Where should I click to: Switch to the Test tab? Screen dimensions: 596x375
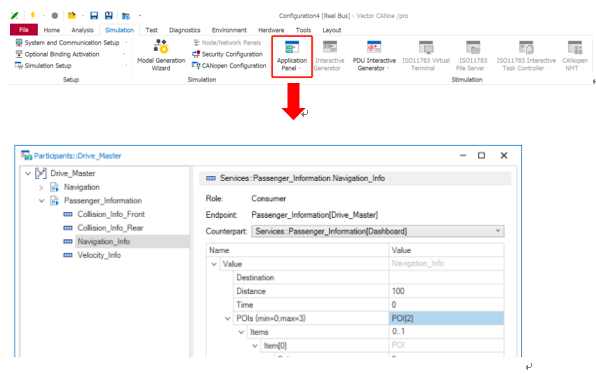point(151,30)
